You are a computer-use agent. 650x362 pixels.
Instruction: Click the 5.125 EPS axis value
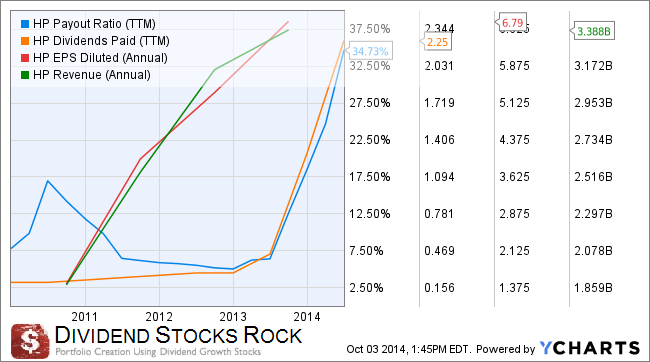click(514, 103)
